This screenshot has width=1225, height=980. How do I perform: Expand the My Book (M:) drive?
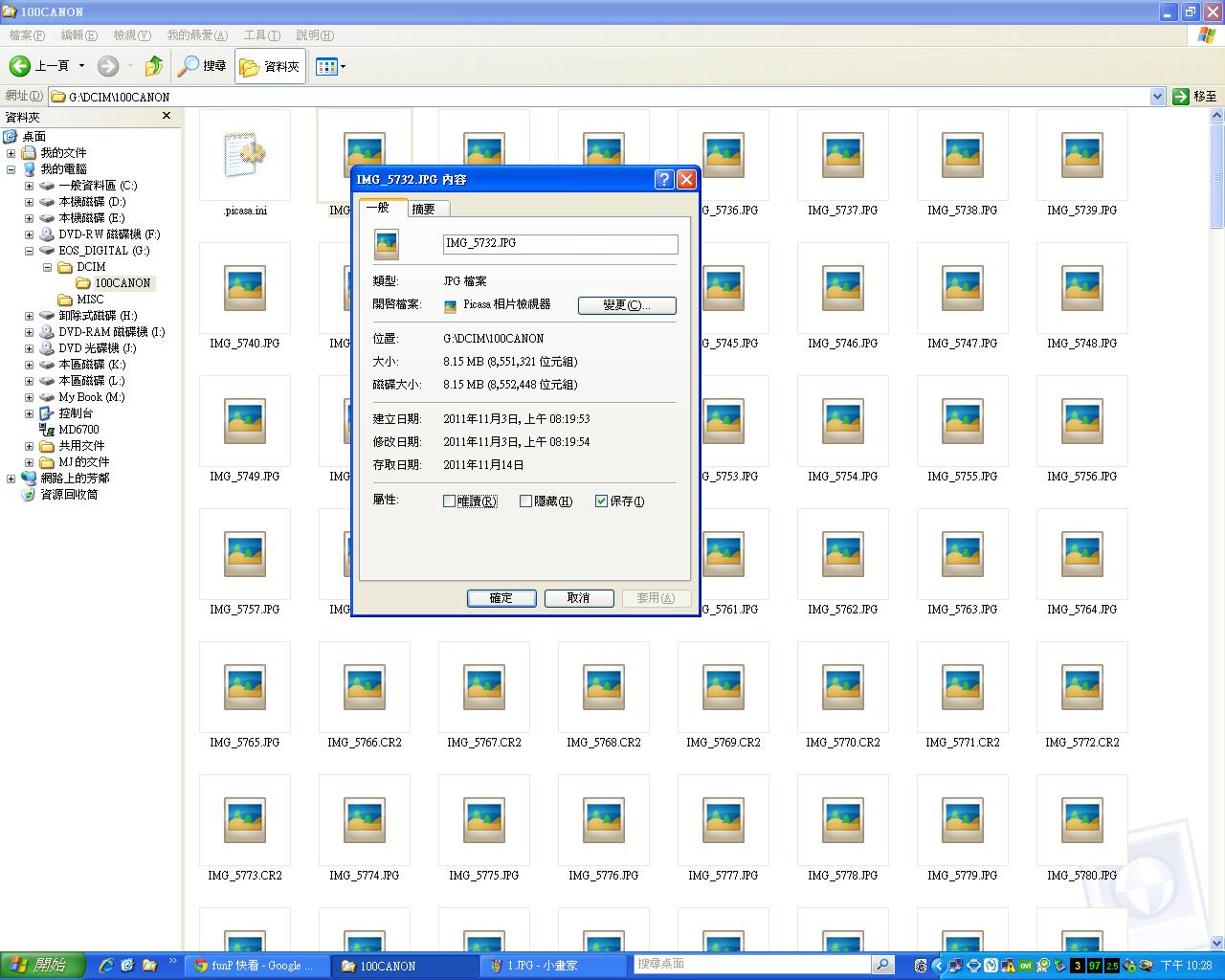click(29, 397)
